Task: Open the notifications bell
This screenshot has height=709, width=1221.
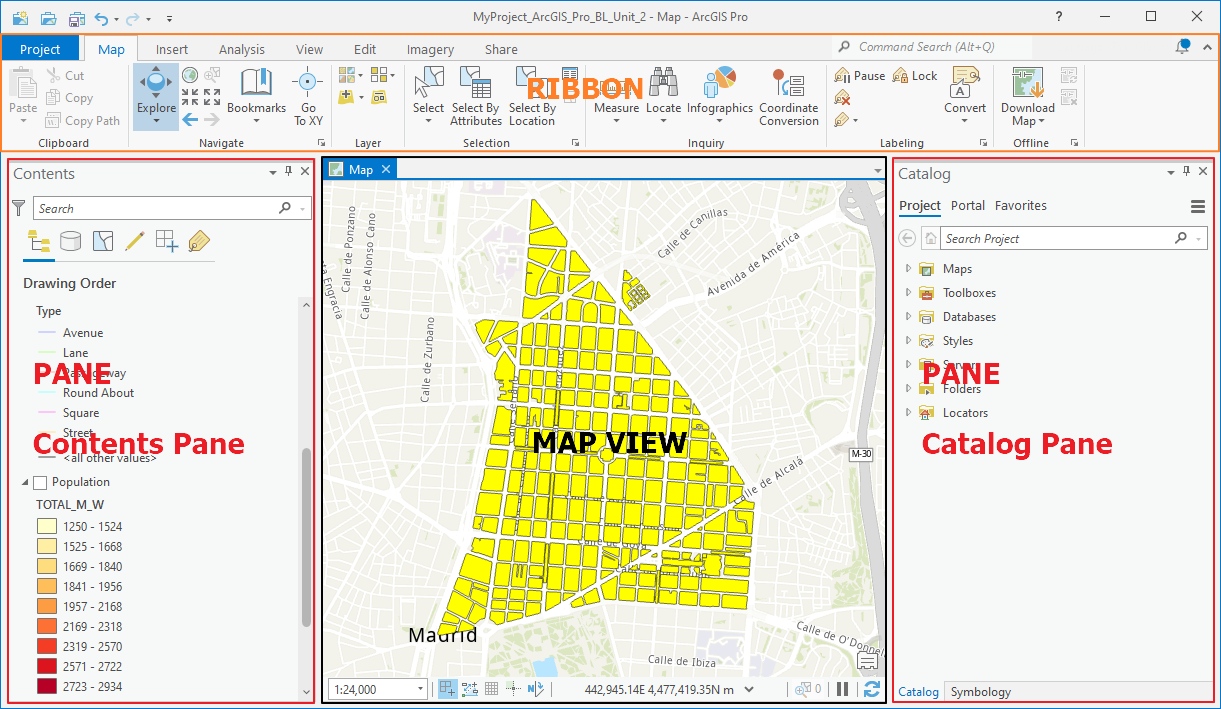Action: click(1183, 46)
